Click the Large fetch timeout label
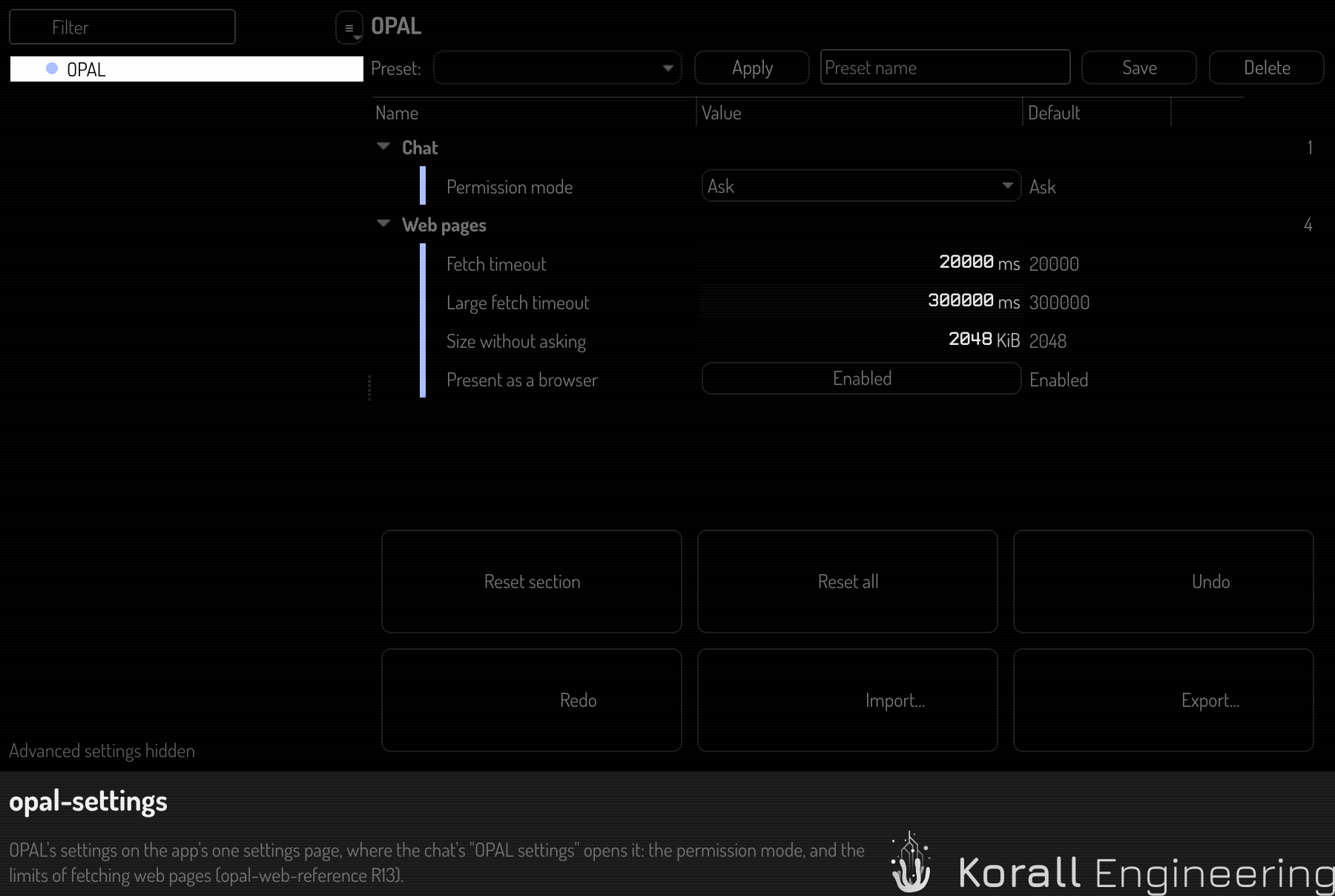This screenshot has width=1335, height=896. tap(518, 303)
